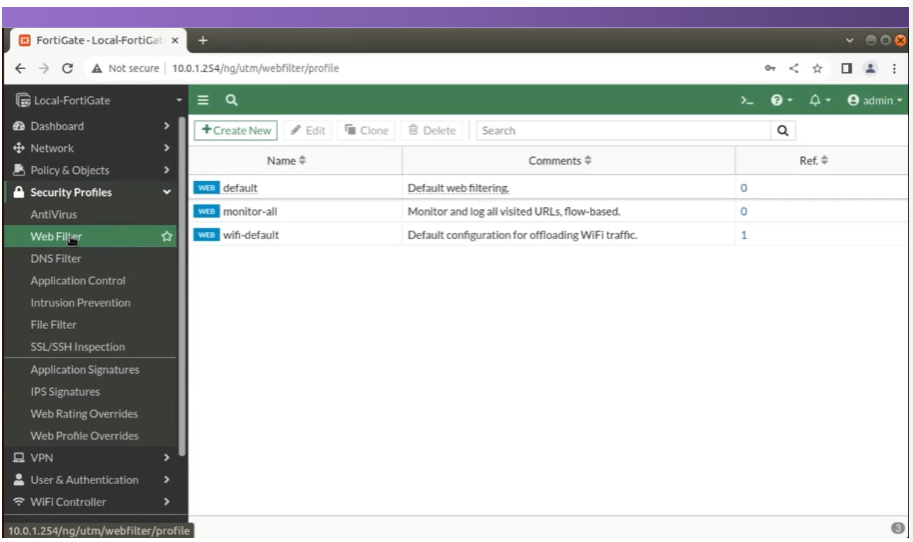Open the reference count 1 of wifi-default
Image resolution: width=913 pixels, height=542 pixels.
tap(744, 235)
